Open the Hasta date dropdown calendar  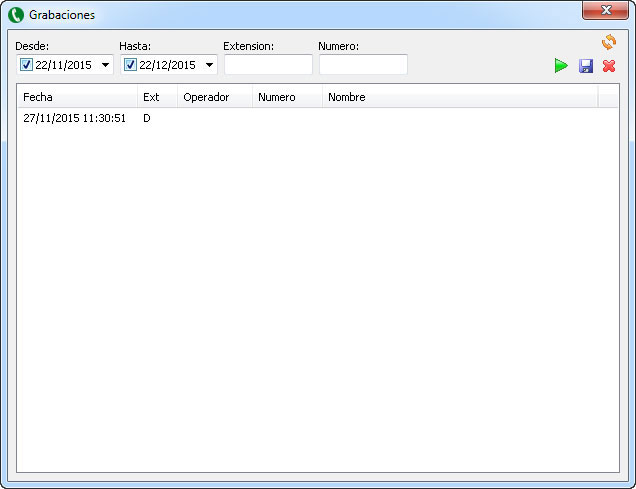pos(209,65)
